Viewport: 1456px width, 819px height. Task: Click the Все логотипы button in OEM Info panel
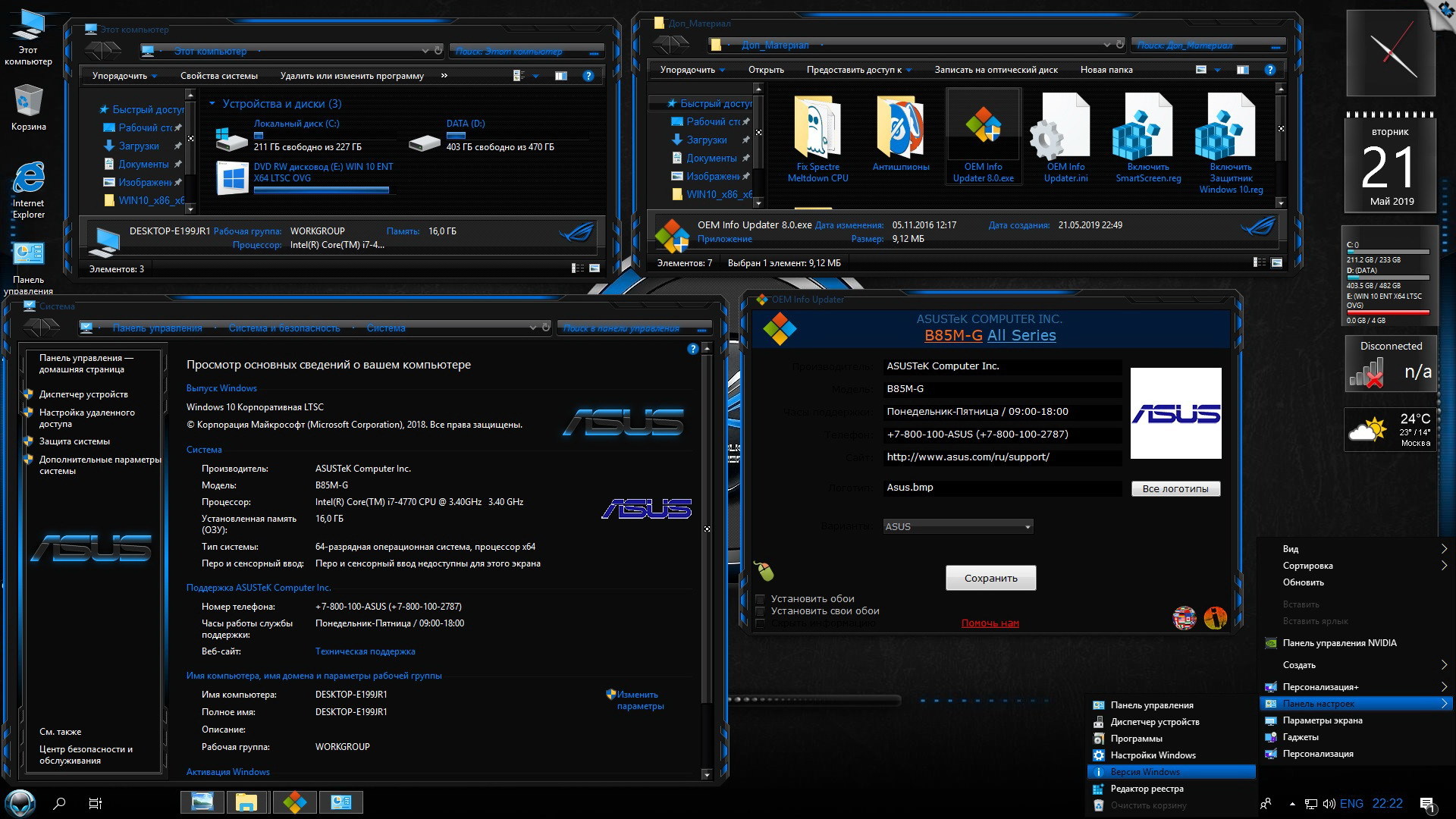pos(1176,488)
